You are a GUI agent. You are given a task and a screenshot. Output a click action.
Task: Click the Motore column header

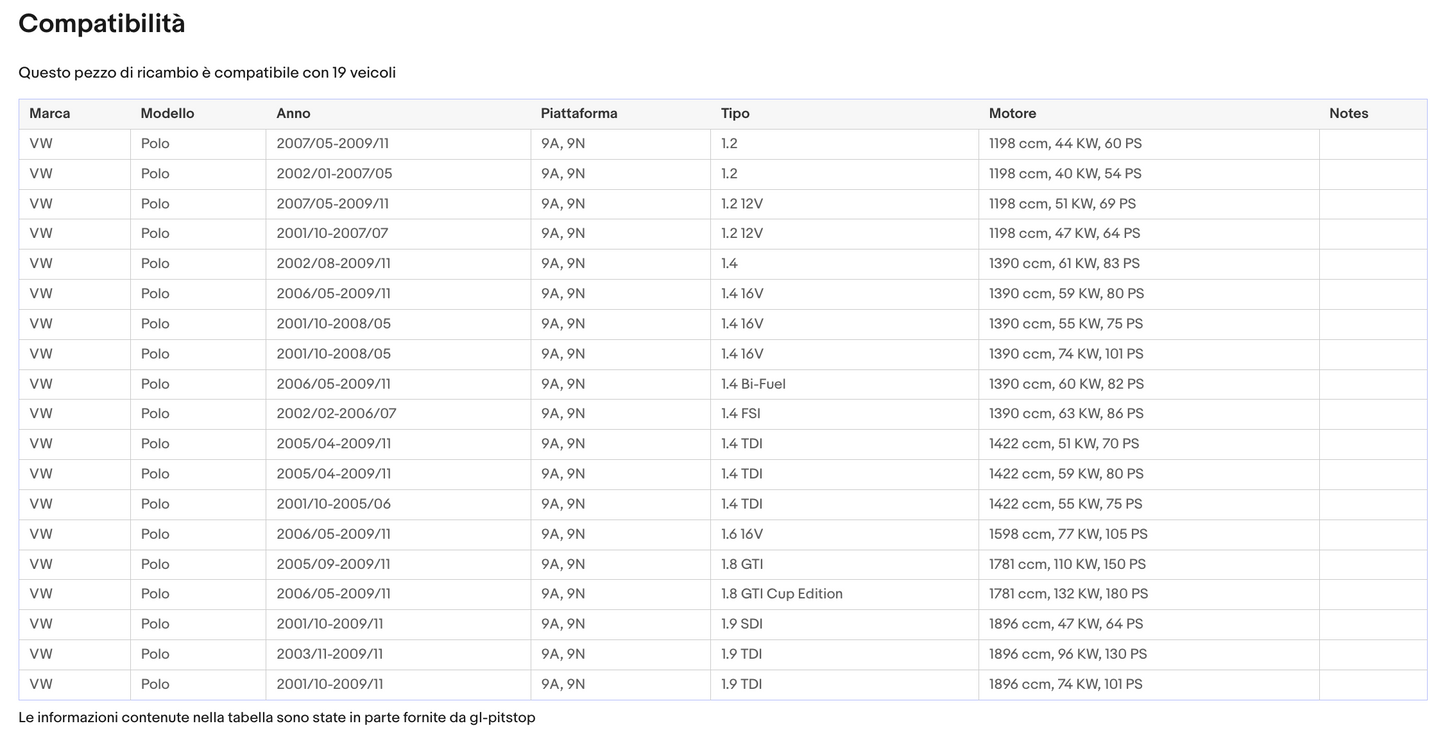[x=1012, y=114]
